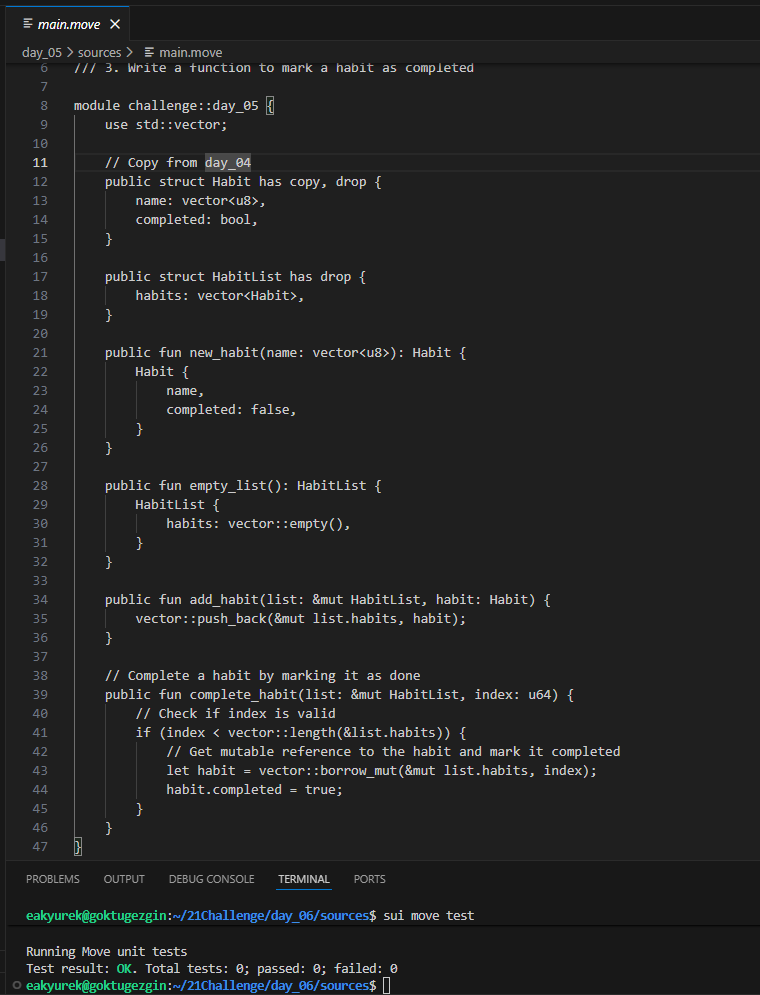
Task: Click 'Test result: OK' terminal line
Action: [212, 968]
